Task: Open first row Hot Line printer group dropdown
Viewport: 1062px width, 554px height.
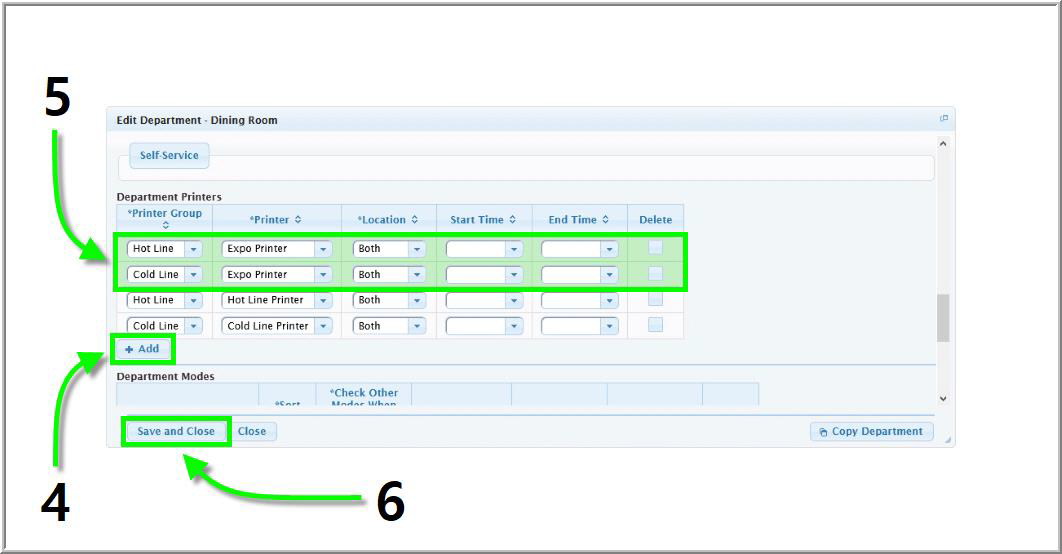Action: (193, 249)
